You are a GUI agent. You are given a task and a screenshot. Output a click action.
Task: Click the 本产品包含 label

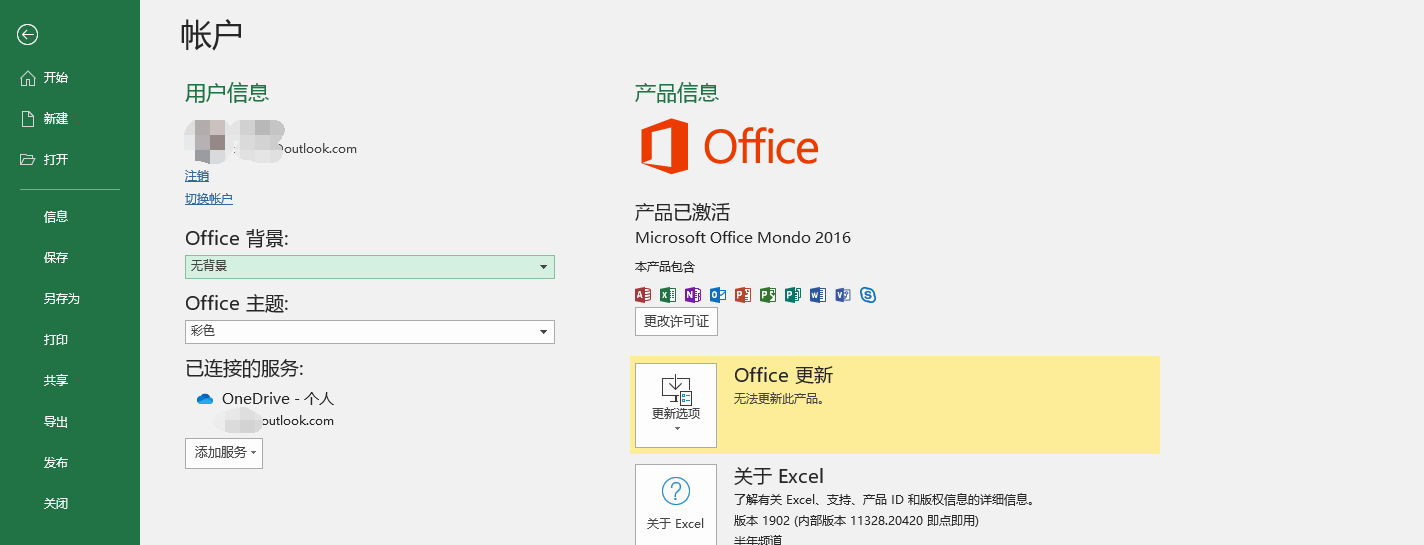(665, 267)
